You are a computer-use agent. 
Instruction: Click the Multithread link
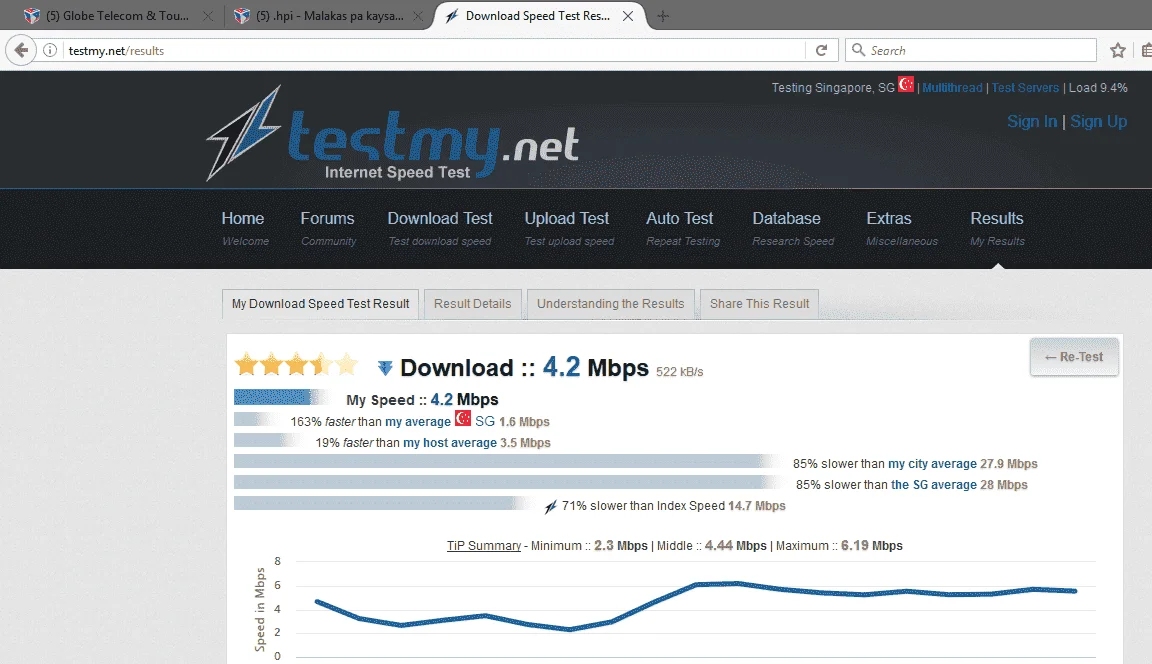pyautogui.click(x=952, y=87)
